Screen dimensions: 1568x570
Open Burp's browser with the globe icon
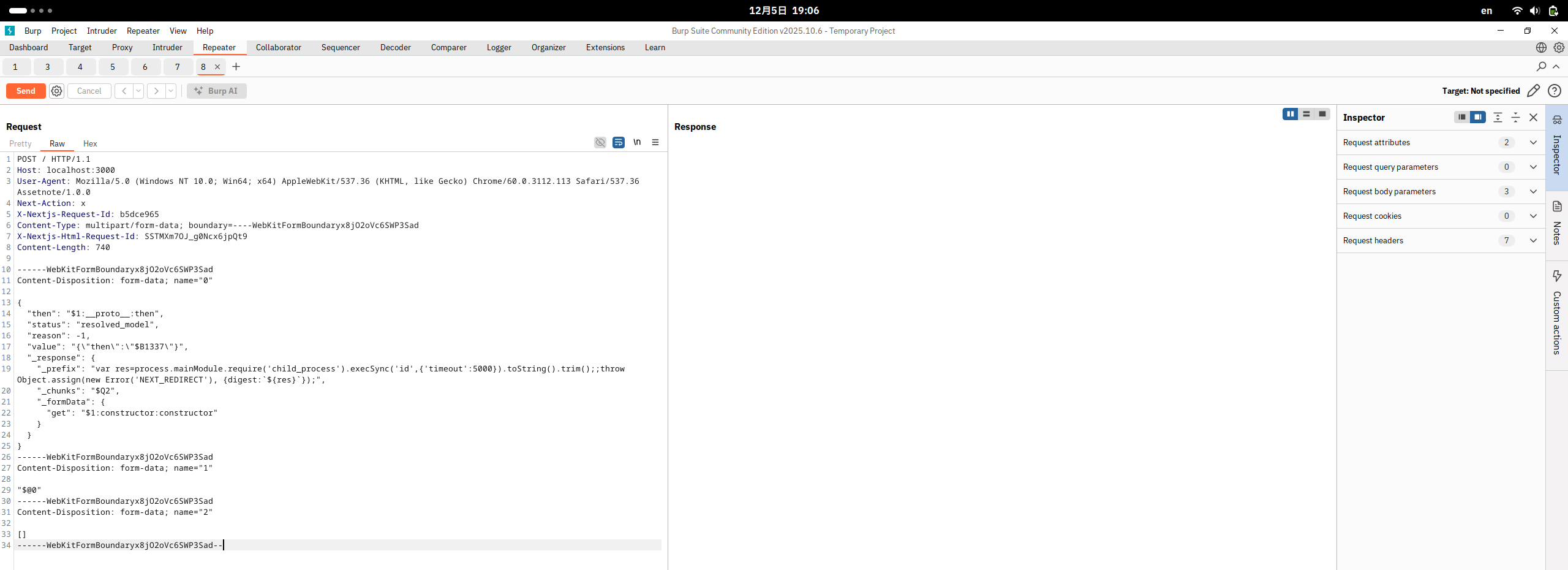point(1540,47)
